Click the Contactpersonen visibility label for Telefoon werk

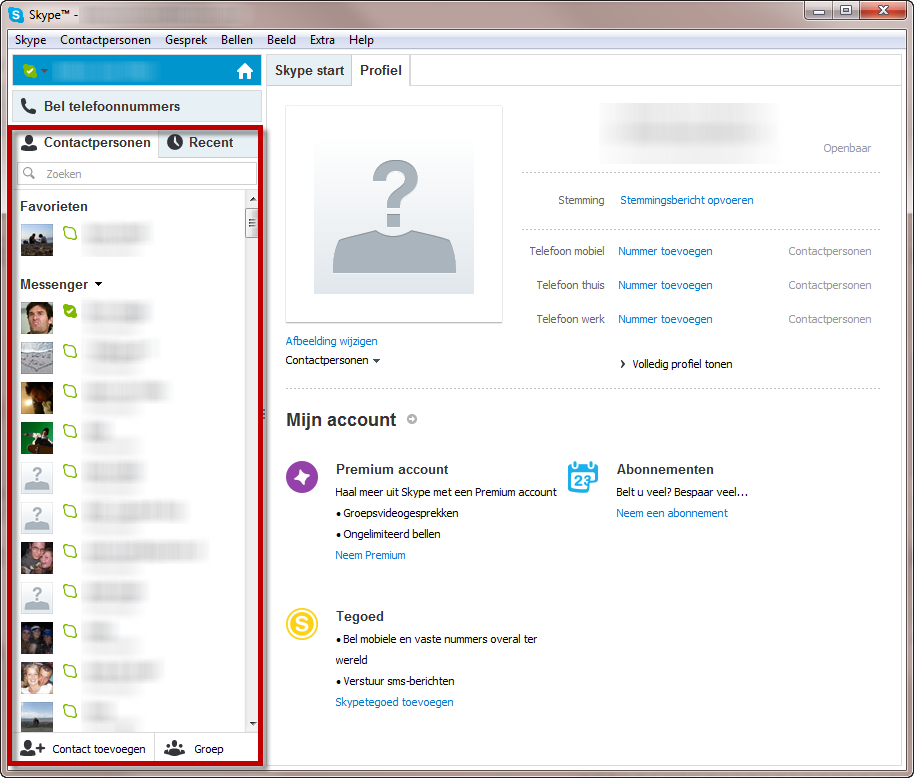point(830,319)
